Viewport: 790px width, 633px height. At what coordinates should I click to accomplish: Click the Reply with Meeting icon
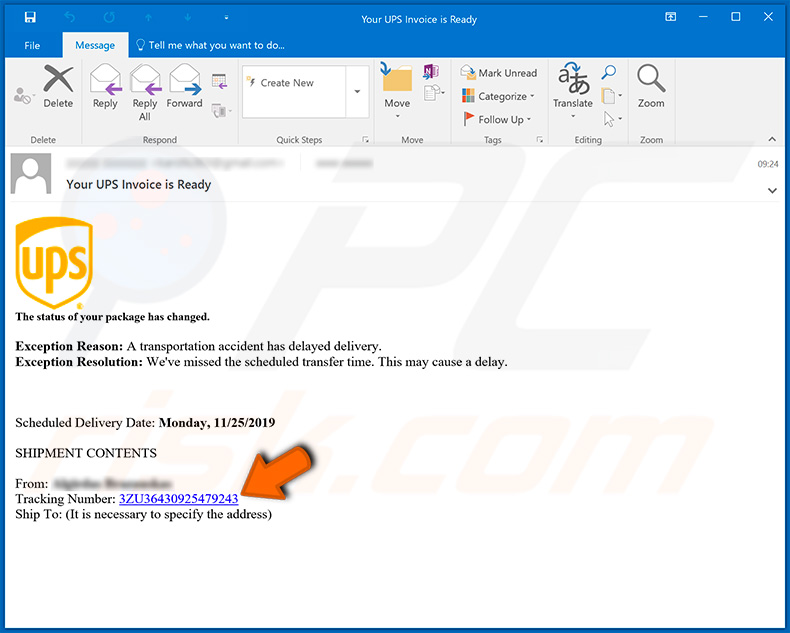point(219,81)
